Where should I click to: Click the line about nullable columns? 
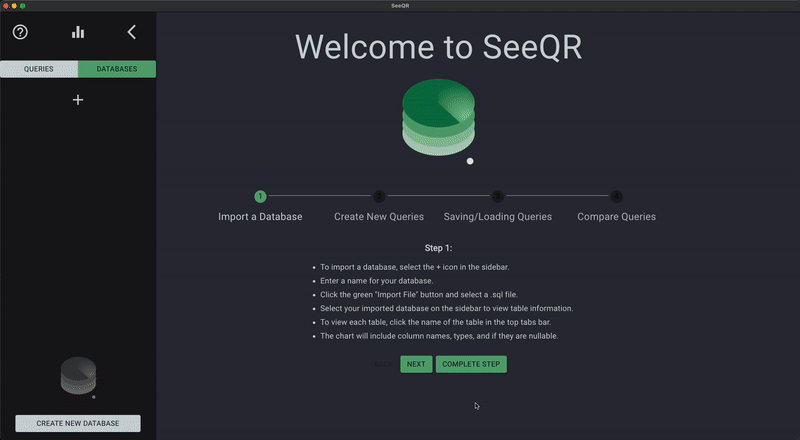pos(439,336)
